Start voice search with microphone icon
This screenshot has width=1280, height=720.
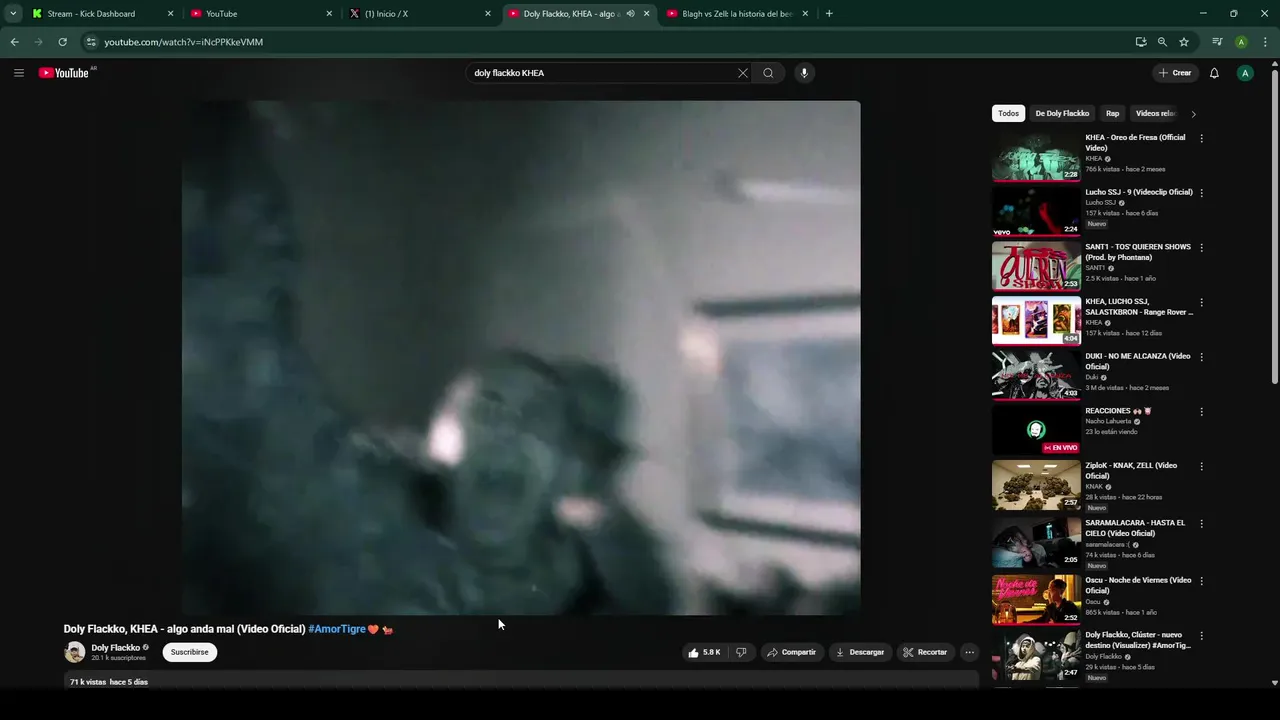click(804, 73)
